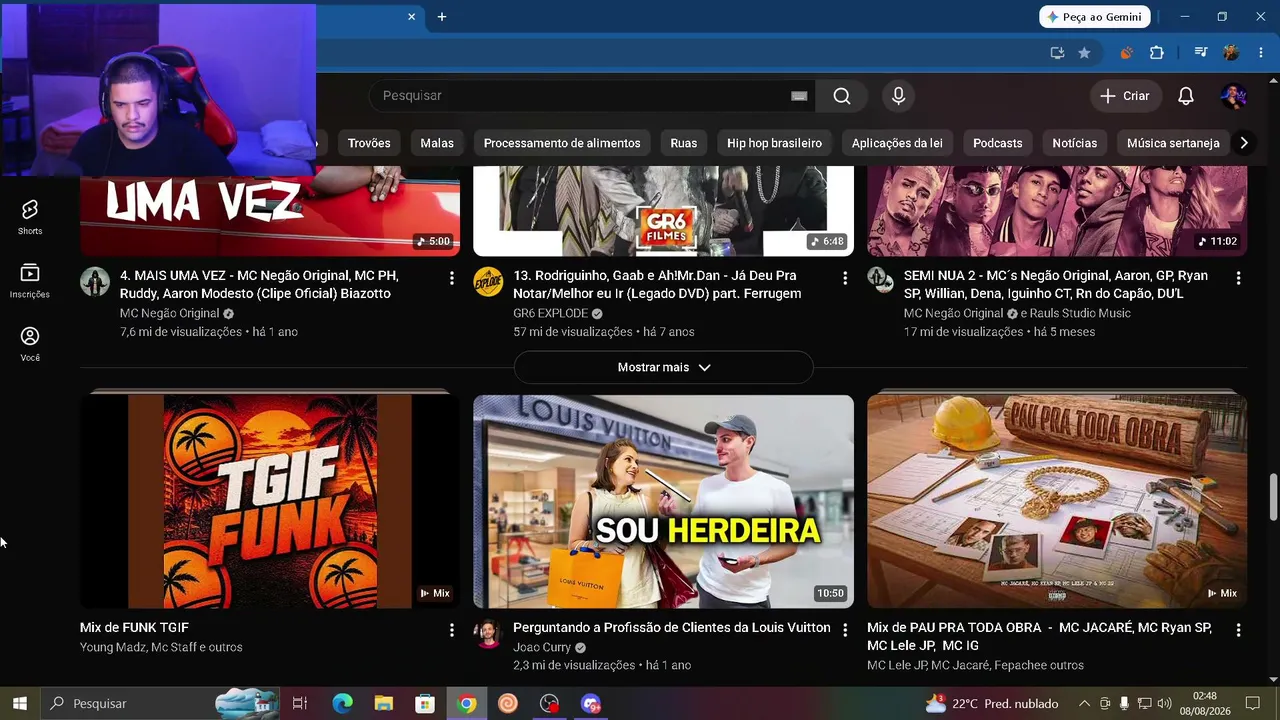Click the Peça ao Gemini button

coord(1095,17)
